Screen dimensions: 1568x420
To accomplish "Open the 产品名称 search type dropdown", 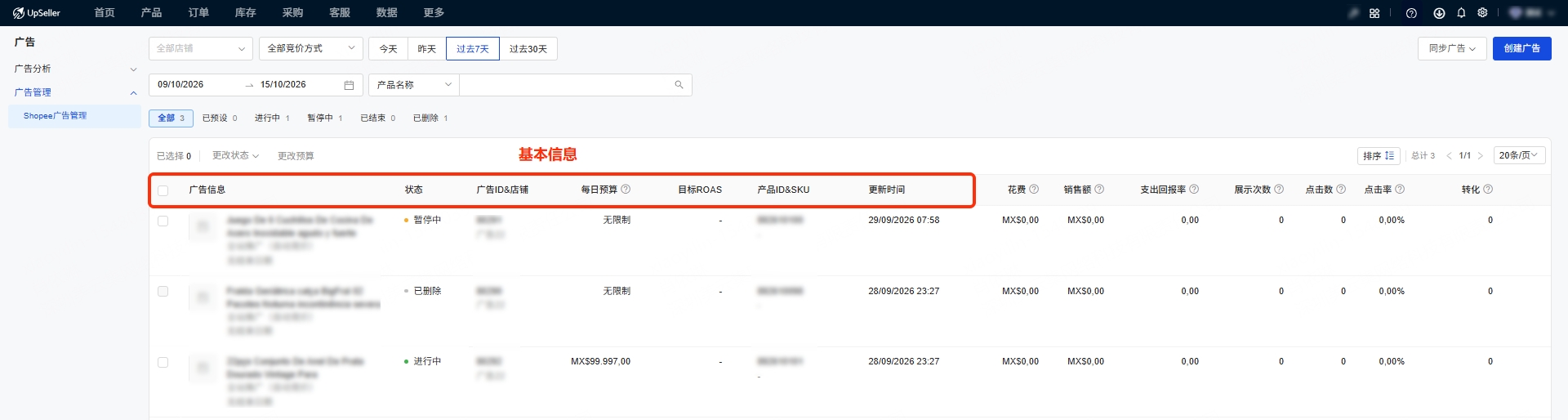I will (414, 85).
